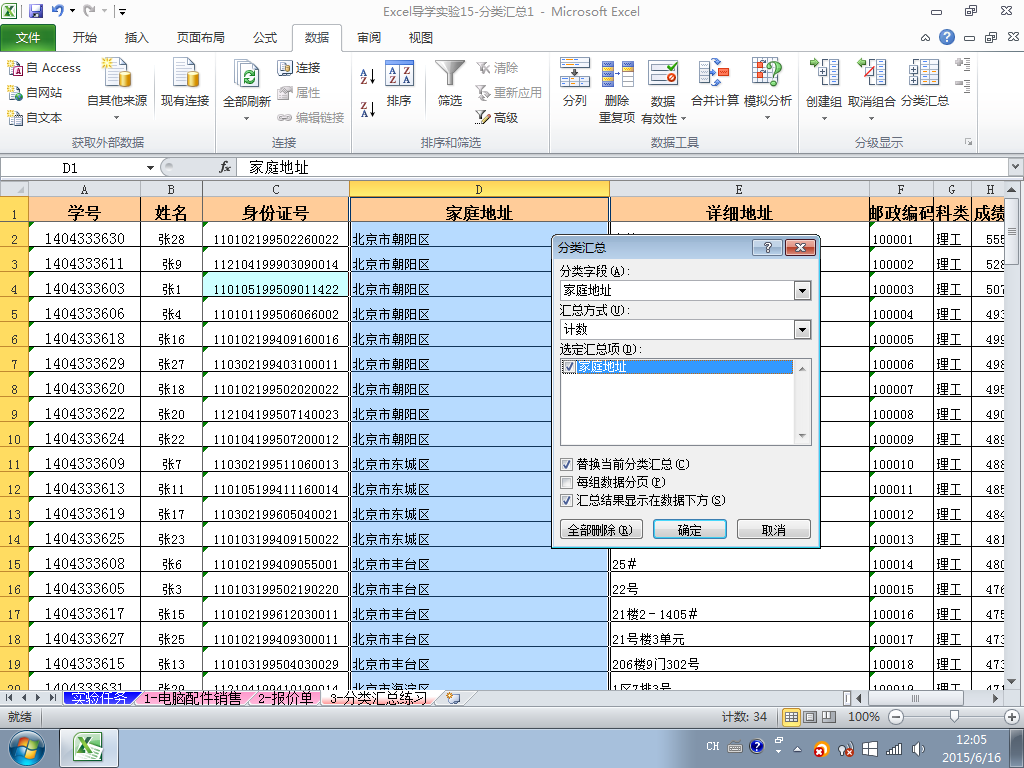Click Group (创建组) icon
Image resolution: width=1024 pixels, height=768 pixels.
824,72
